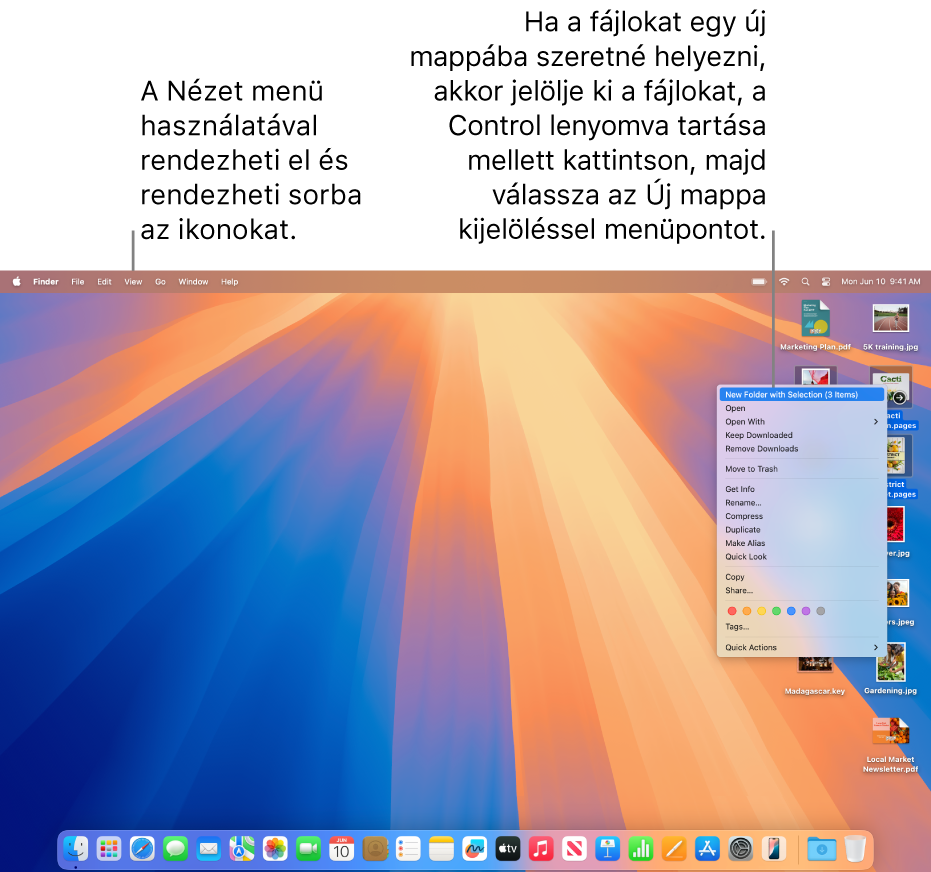Open Launchpad in the Dock
This screenshot has height=872, width=931.
click(109, 849)
